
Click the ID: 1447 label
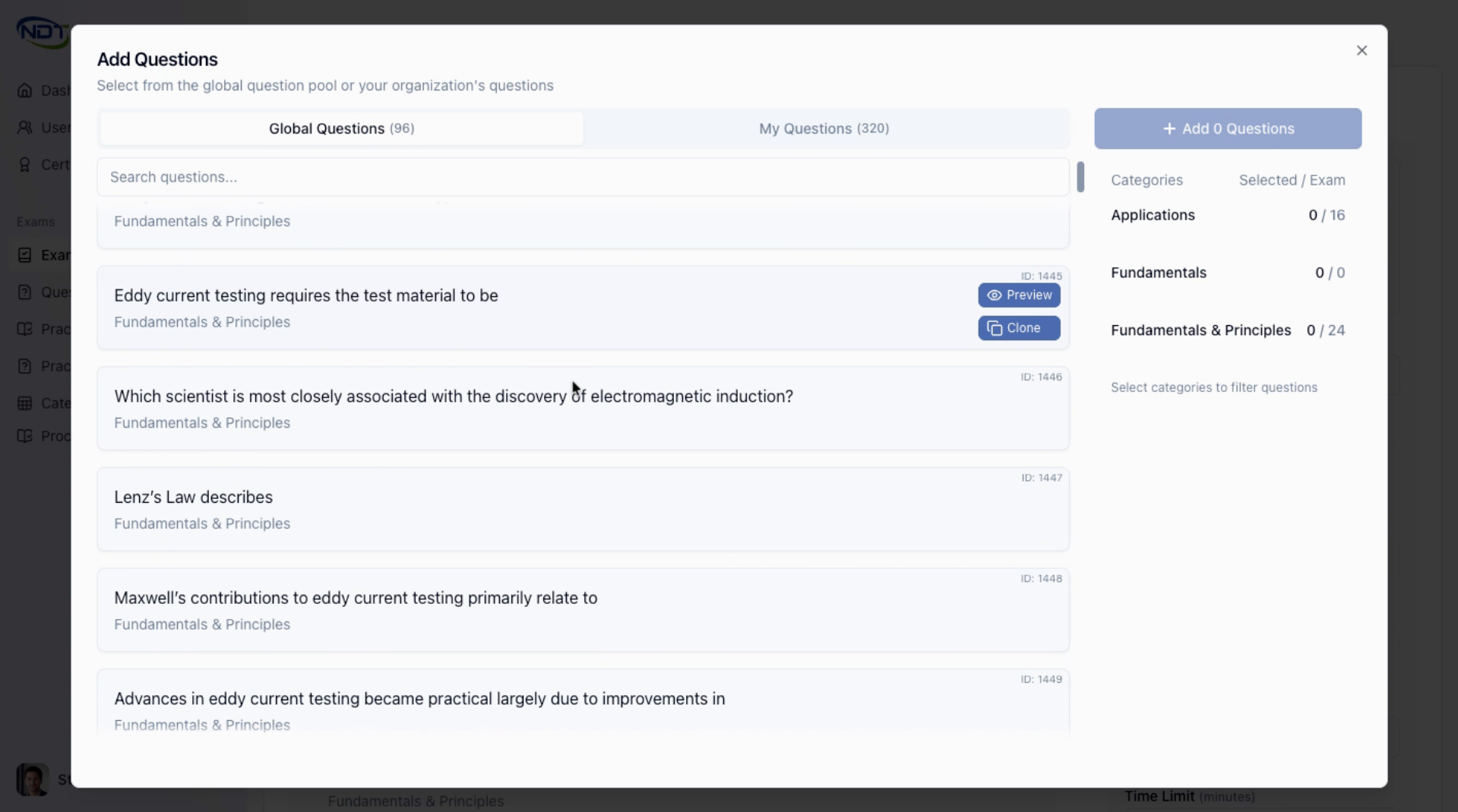click(x=1042, y=478)
